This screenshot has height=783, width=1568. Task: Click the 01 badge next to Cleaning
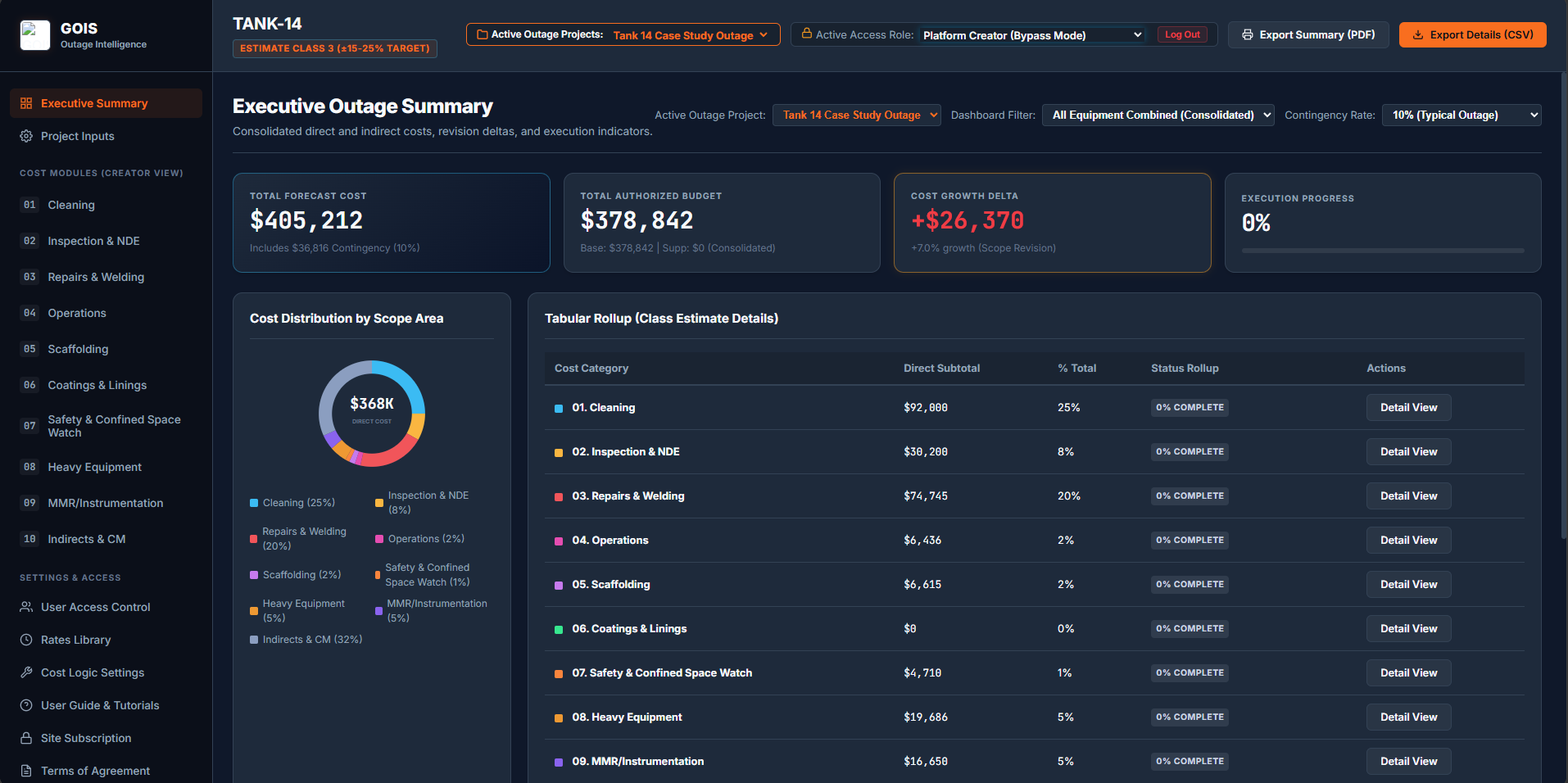(29, 205)
